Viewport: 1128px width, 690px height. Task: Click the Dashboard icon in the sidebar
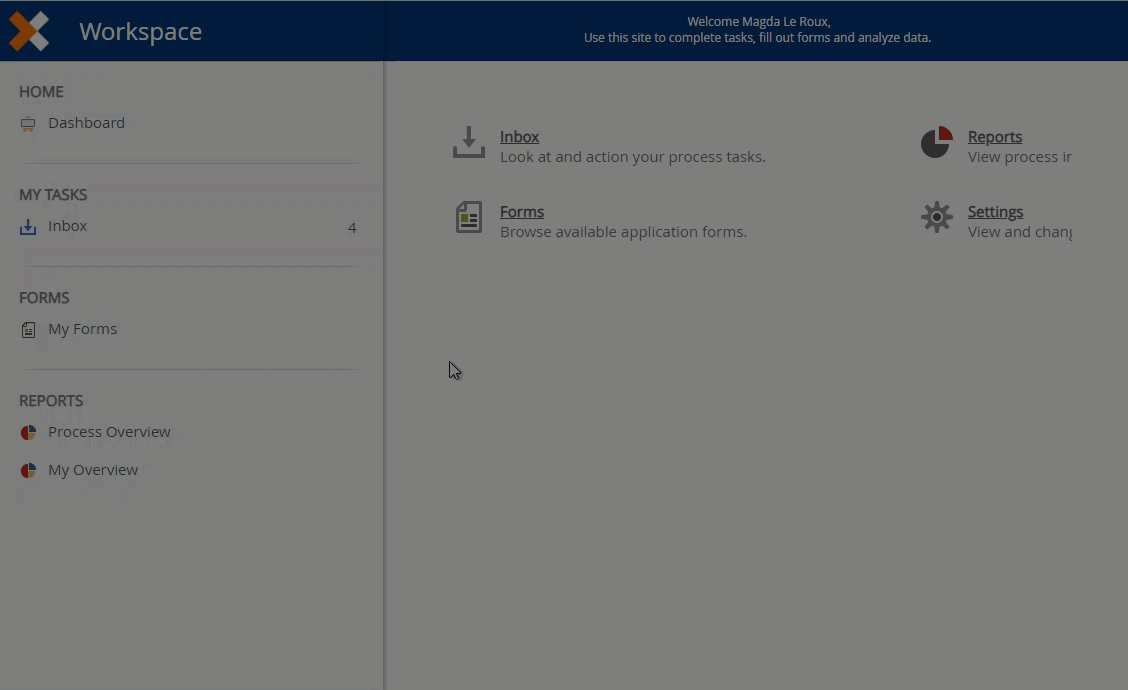click(28, 124)
